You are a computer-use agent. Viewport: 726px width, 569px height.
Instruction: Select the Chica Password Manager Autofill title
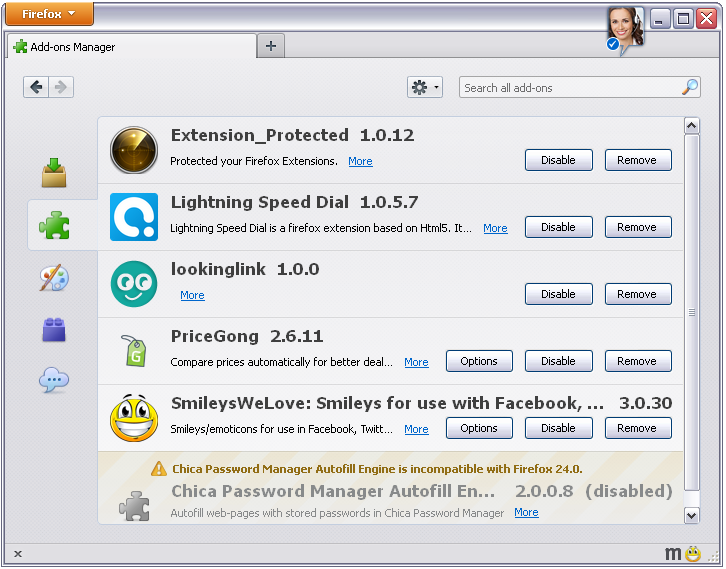[x=333, y=491]
